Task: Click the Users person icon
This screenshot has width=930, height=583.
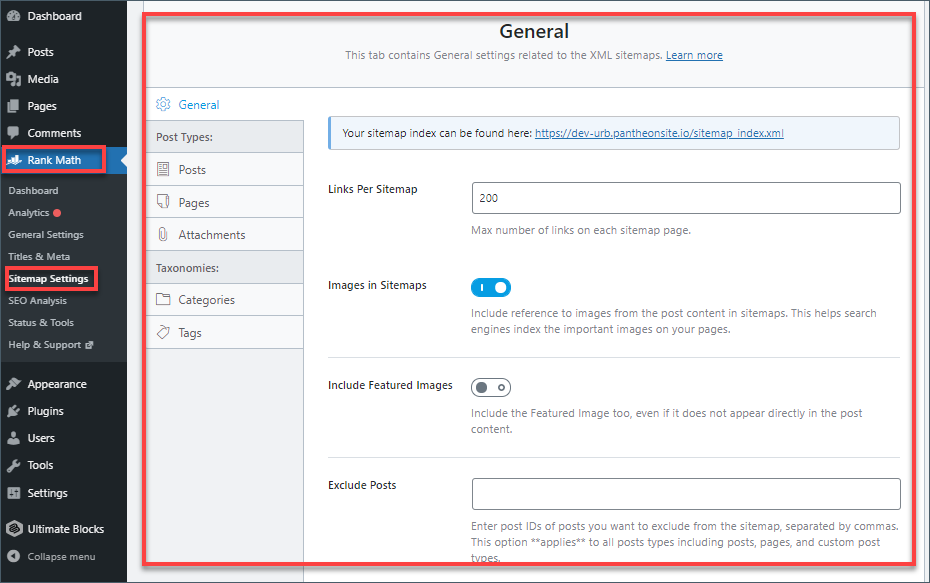Action: point(13,438)
